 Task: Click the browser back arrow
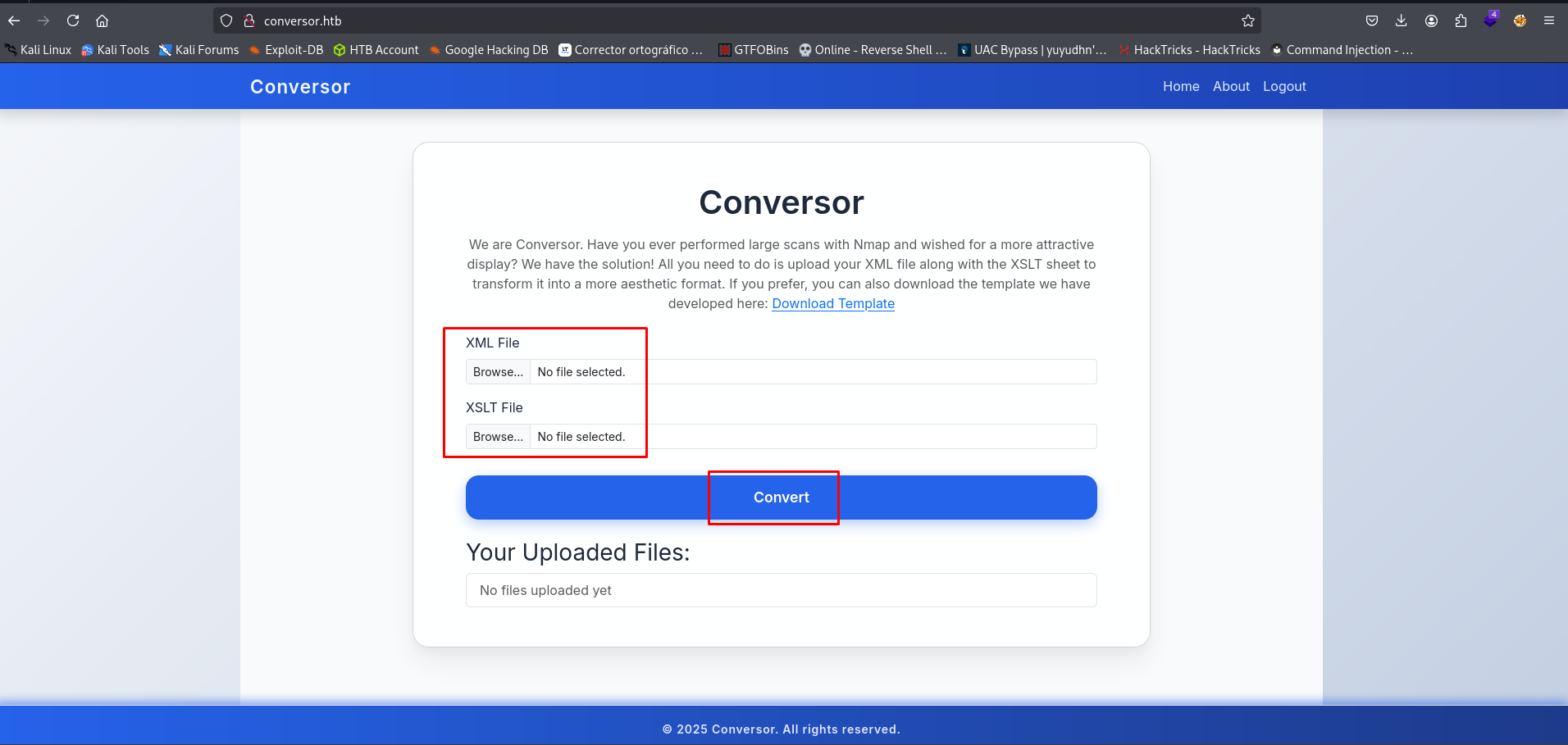click(14, 20)
